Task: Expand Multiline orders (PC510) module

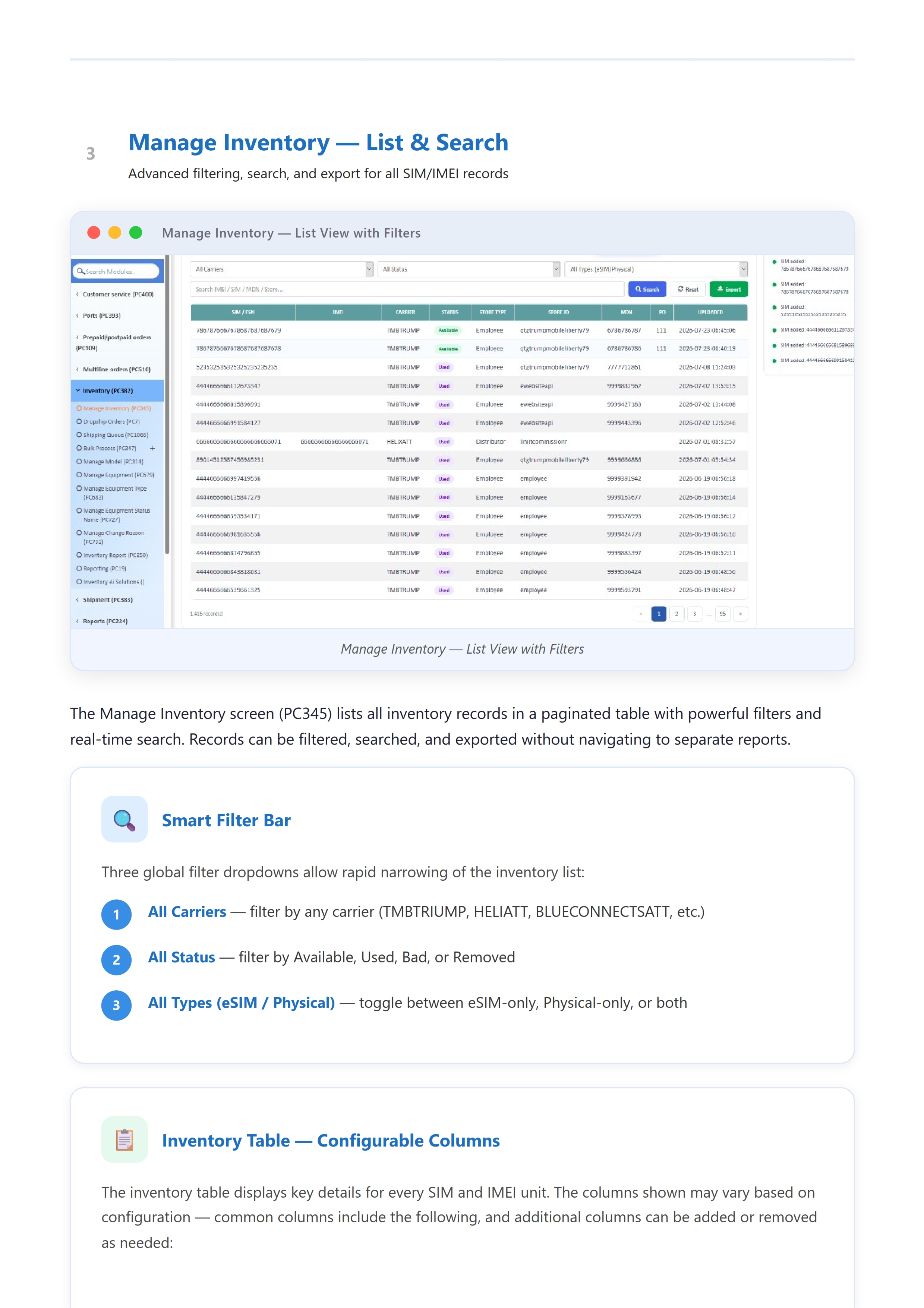Action: tap(114, 369)
